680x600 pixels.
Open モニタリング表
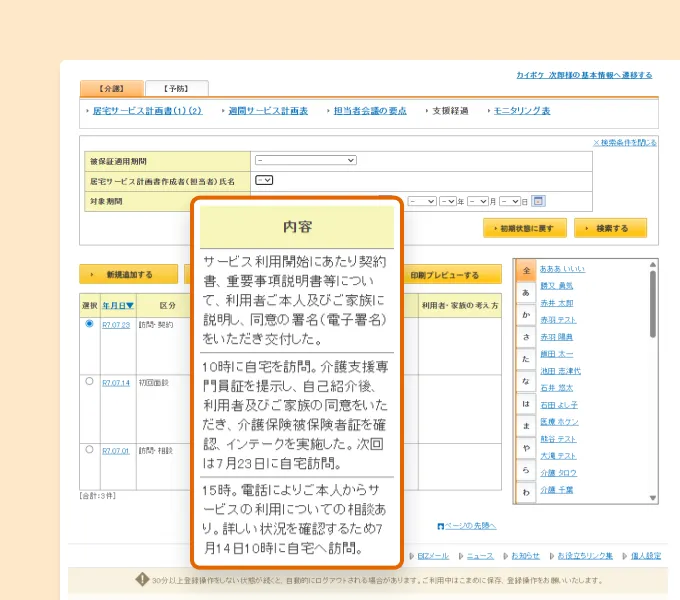pyautogui.click(x=522, y=111)
